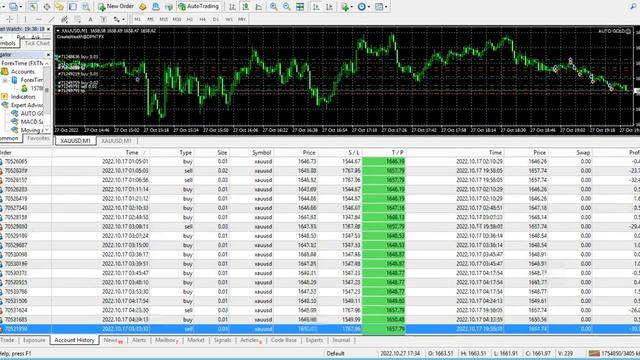Toggle the Data Window icon
640x360 pixels.
47,7
